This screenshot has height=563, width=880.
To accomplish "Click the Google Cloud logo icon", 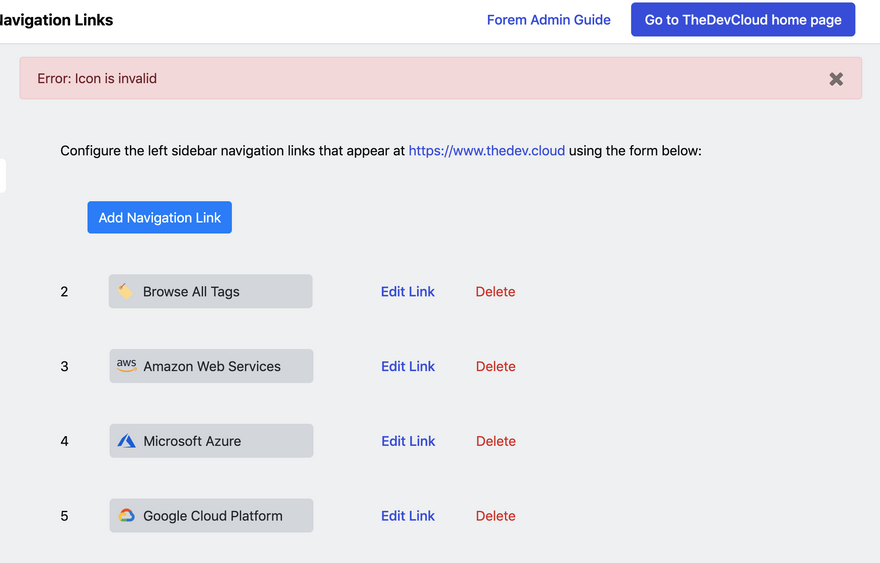I will coord(126,515).
